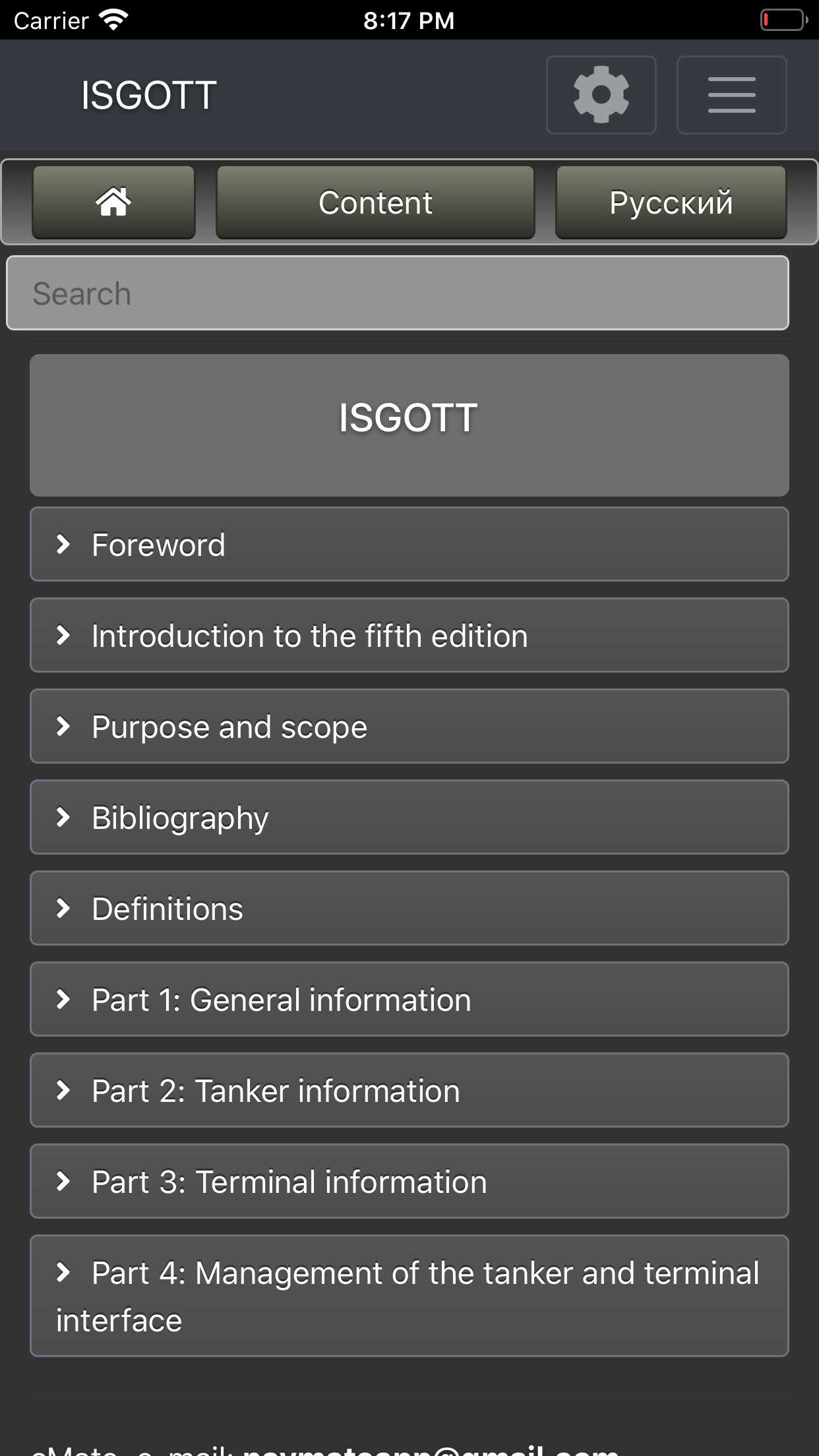Go to the home screen via house icon
Screen dimensions: 819x1456
click(113, 202)
